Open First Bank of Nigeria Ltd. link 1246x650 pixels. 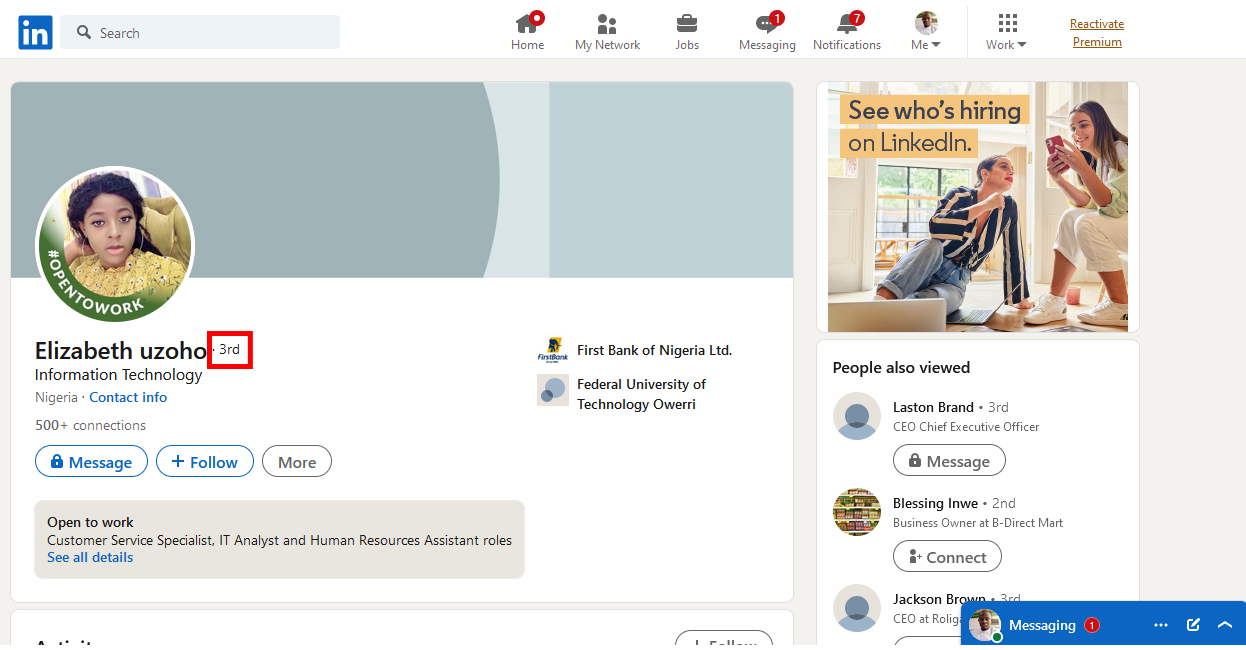click(654, 350)
